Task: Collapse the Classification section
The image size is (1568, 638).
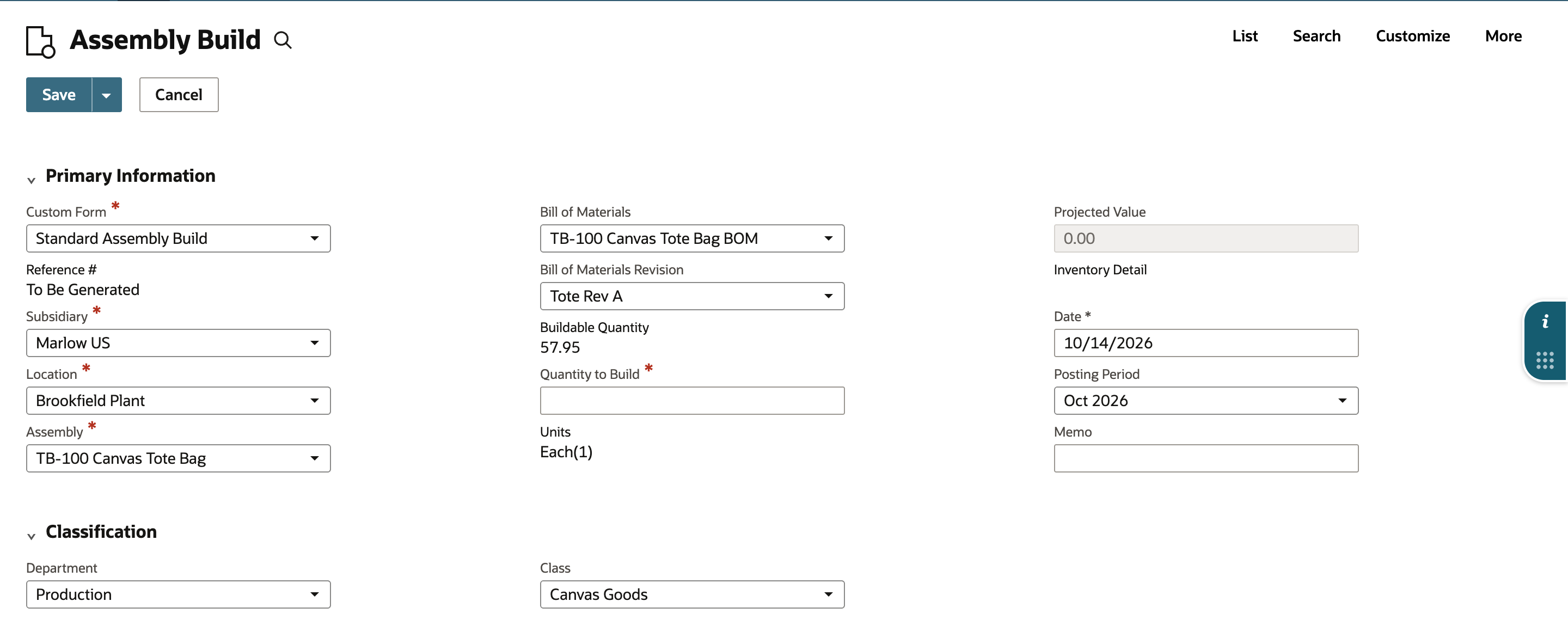Action: pyautogui.click(x=31, y=536)
